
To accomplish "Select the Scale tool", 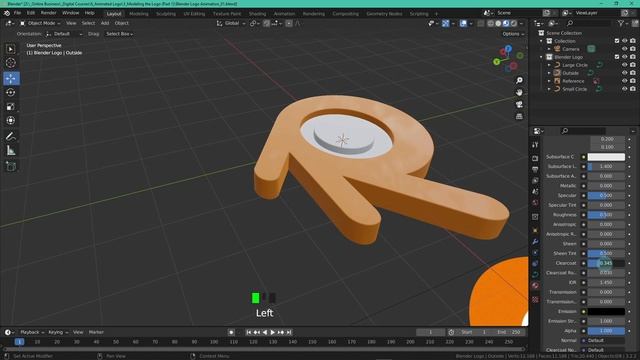I will [x=11, y=107].
